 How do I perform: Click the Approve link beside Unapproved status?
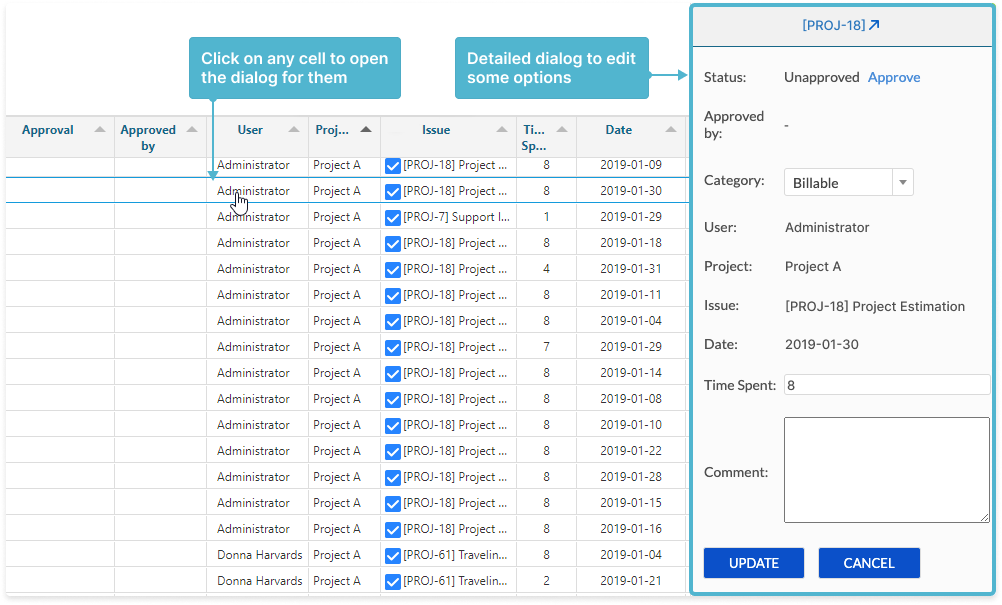[x=894, y=77]
